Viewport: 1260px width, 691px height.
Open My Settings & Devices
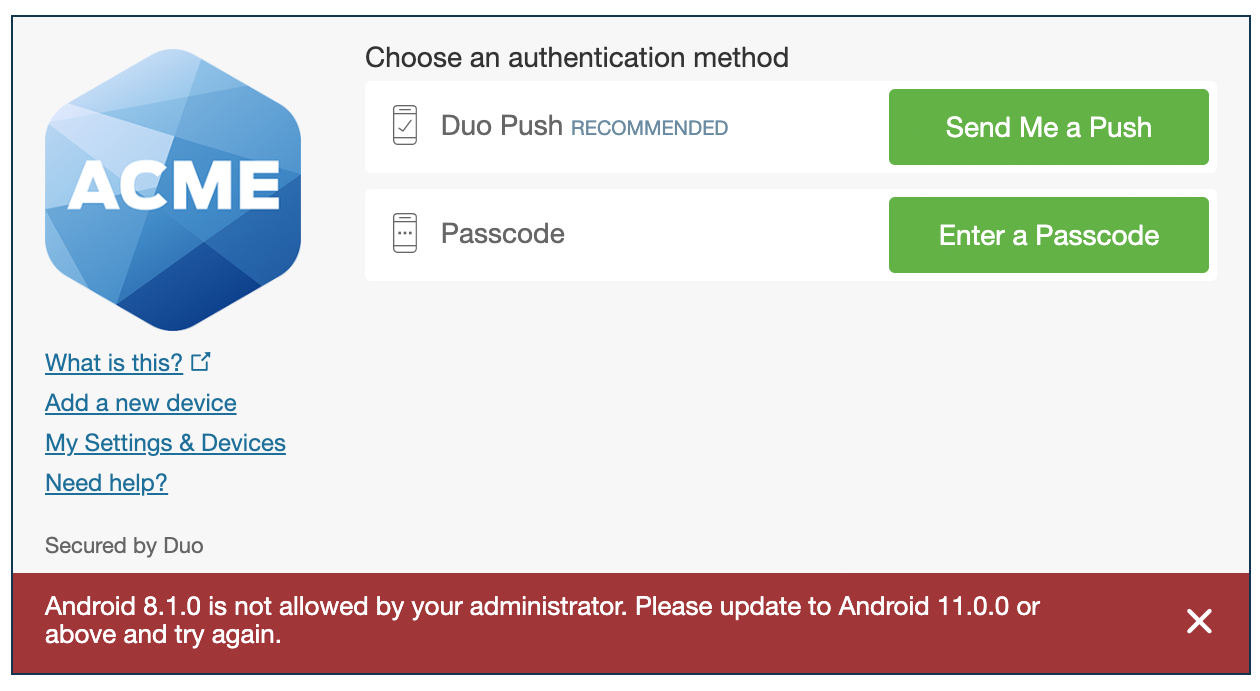point(165,442)
